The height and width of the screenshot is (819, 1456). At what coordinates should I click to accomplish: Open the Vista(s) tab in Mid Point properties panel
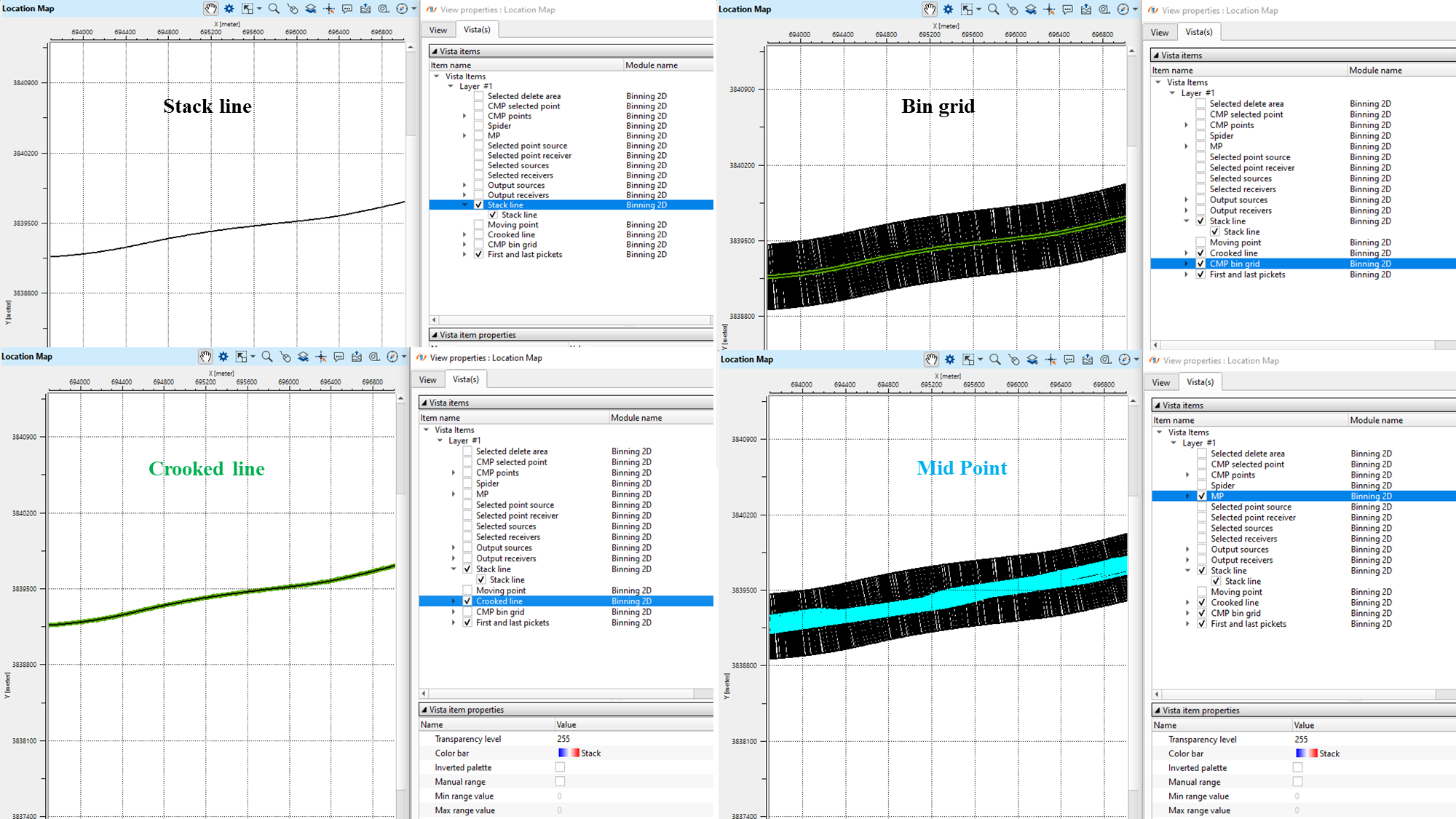click(x=1200, y=382)
